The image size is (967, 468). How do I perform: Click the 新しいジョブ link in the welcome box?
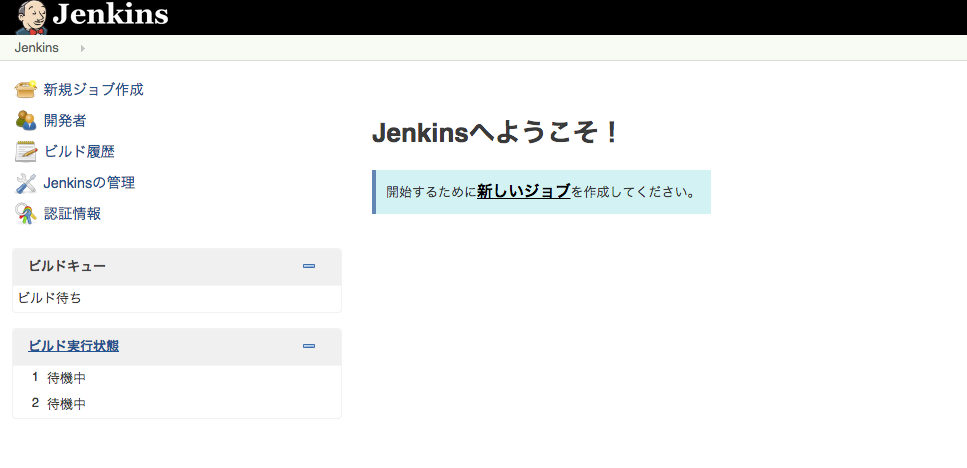524,192
